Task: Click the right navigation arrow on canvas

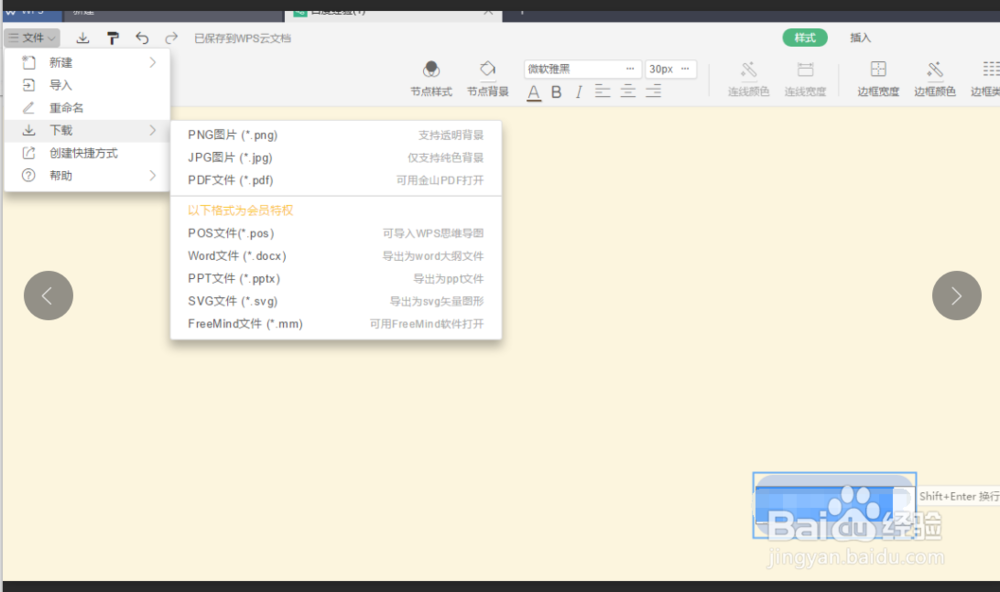Action: point(956,296)
